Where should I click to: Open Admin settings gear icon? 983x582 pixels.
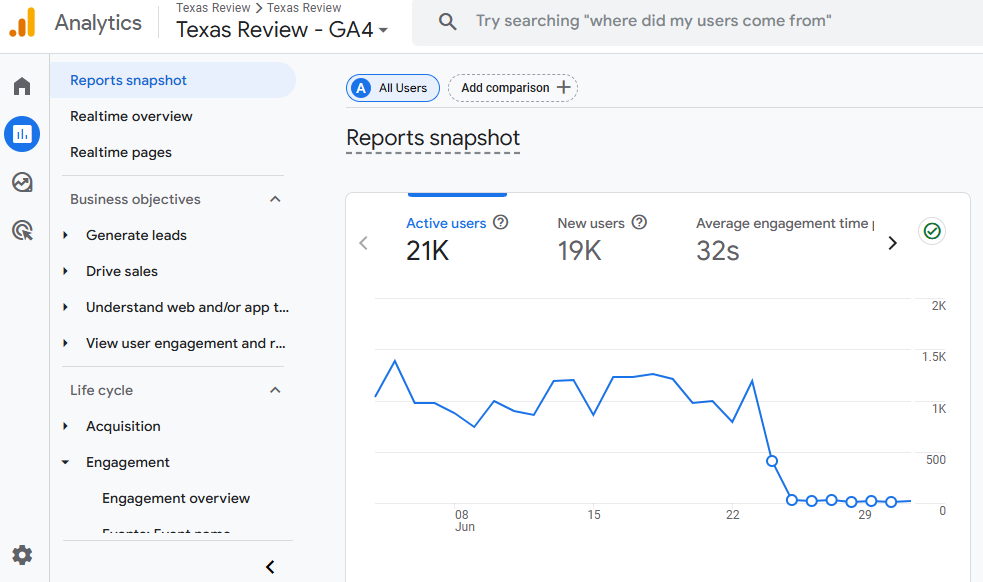click(x=22, y=555)
